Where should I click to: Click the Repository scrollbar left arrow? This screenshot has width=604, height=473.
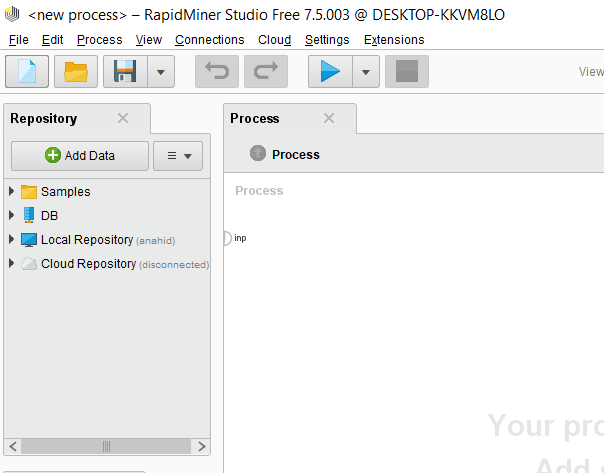[x=13, y=446]
